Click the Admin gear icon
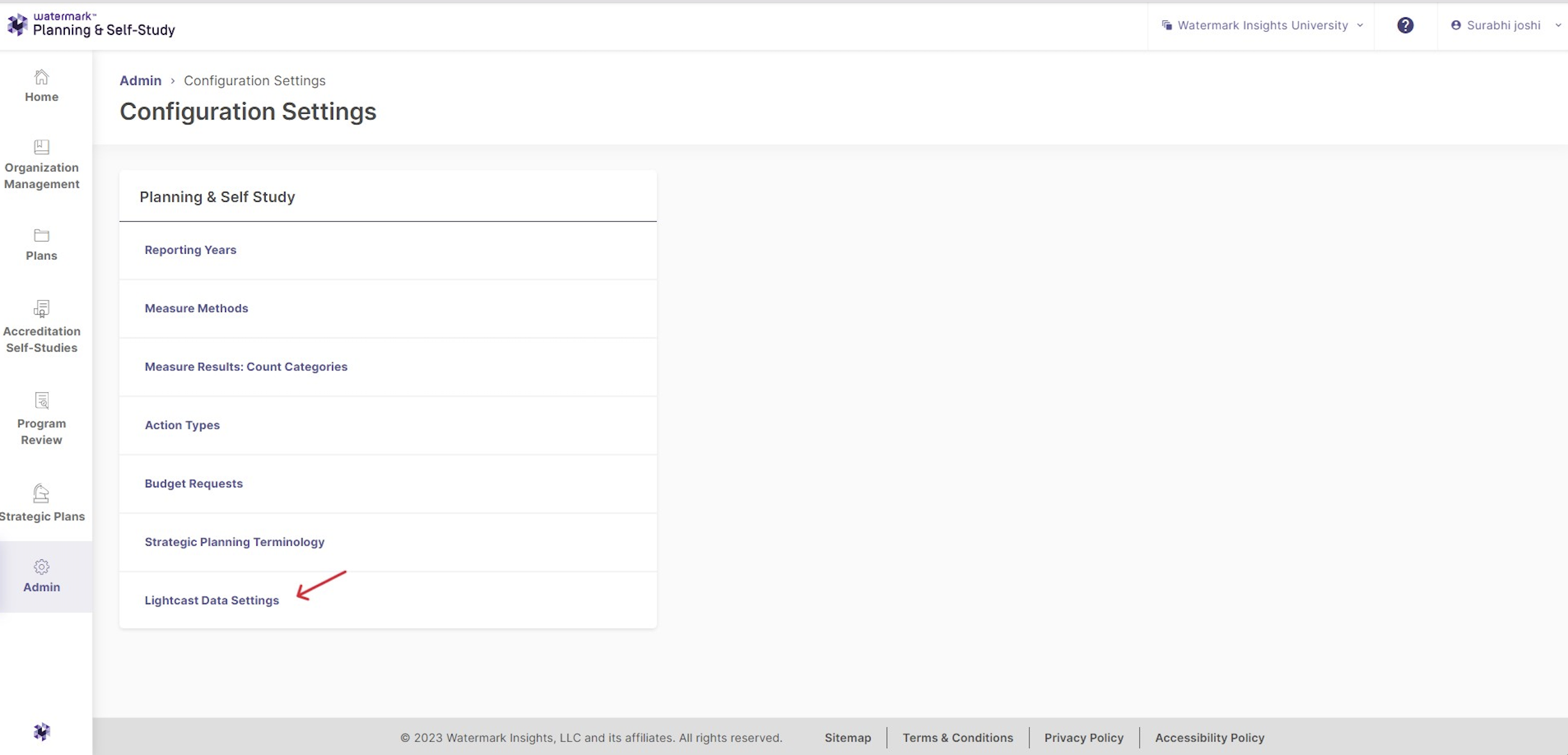The height and width of the screenshot is (755, 1568). (x=42, y=567)
